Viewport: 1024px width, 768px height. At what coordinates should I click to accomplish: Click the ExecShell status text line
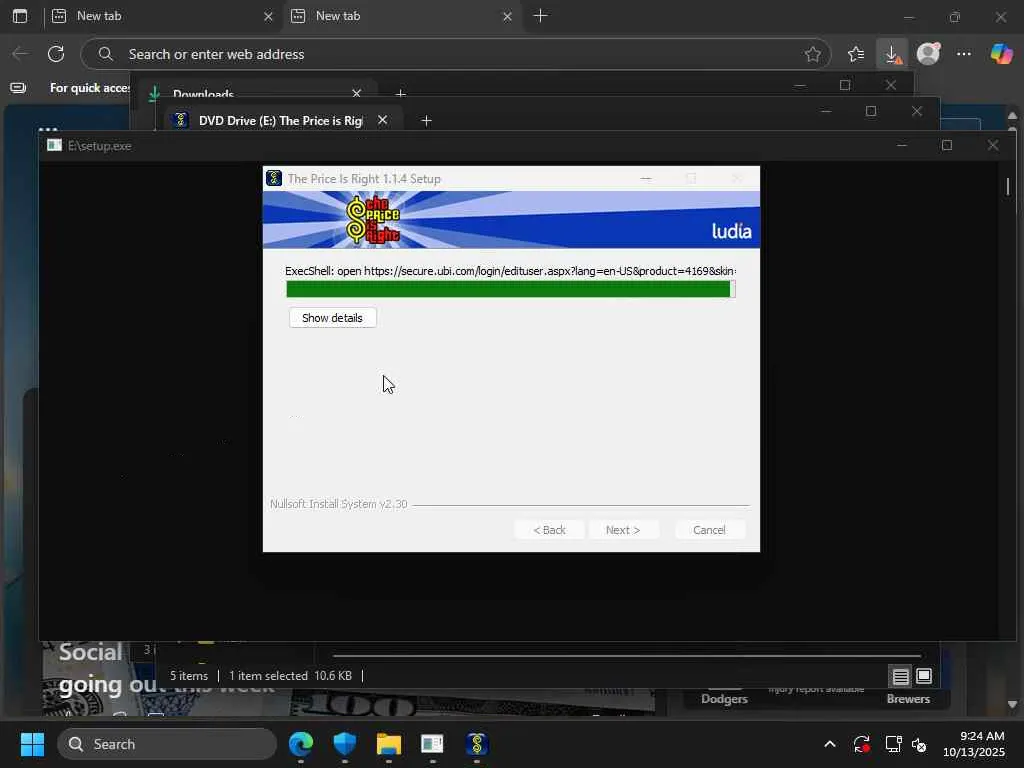click(511, 270)
